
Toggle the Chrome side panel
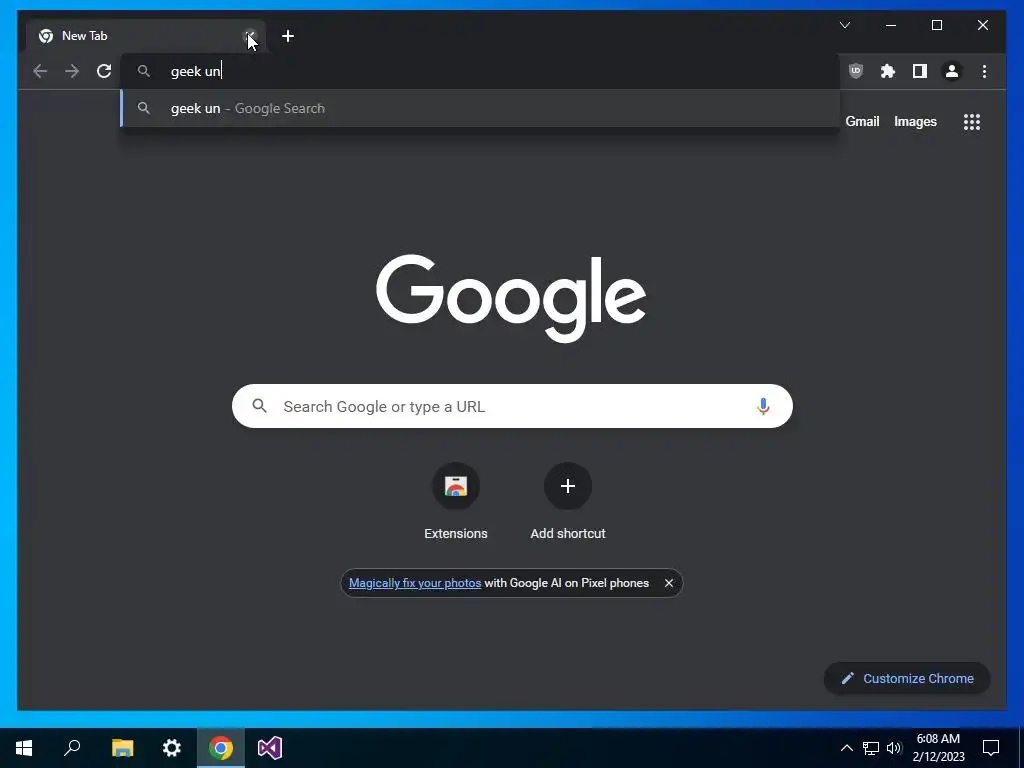[920, 71]
